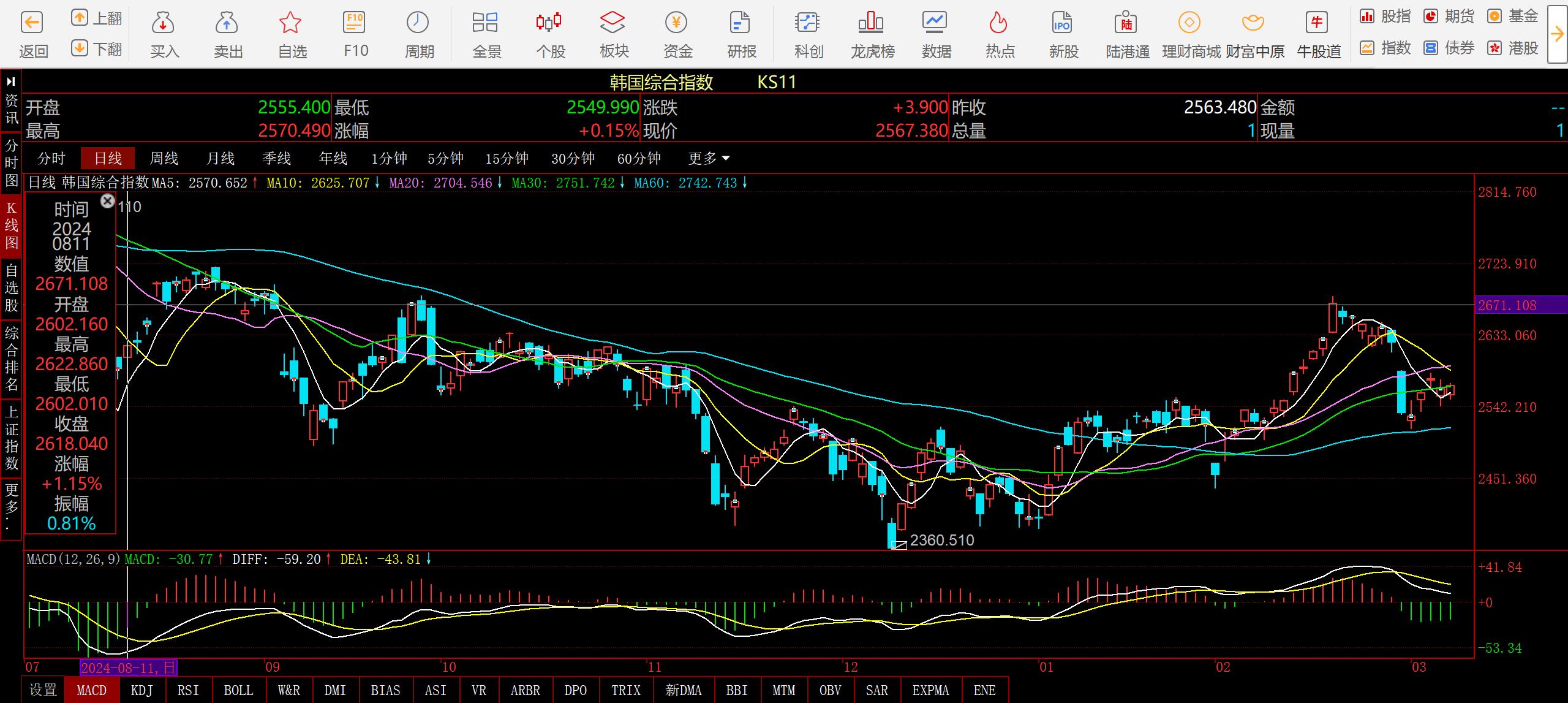
Task: Open the 新股 IPO icon
Action: [1062, 24]
